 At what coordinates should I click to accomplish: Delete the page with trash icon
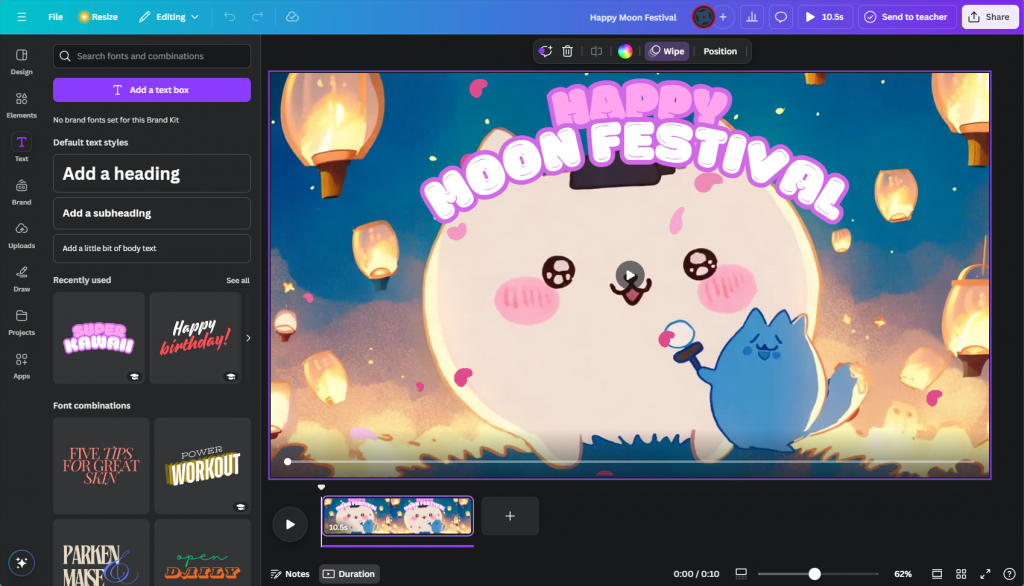(x=568, y=51)
